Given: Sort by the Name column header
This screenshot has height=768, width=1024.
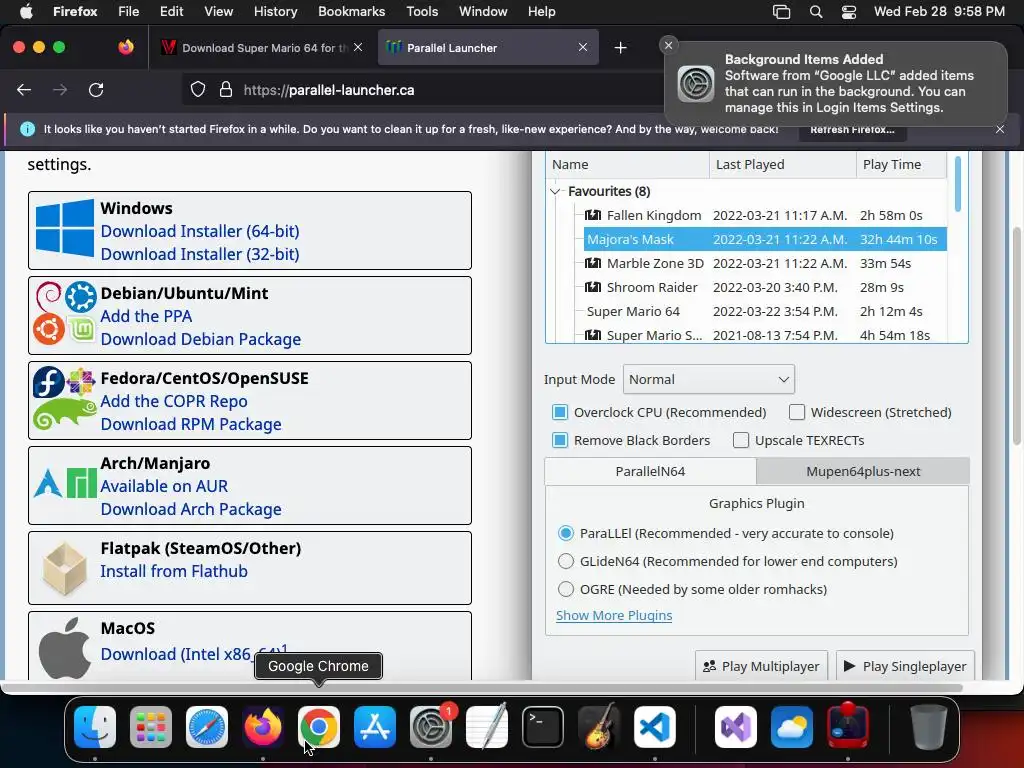Looking at the screenshot, I should point(628,165).
